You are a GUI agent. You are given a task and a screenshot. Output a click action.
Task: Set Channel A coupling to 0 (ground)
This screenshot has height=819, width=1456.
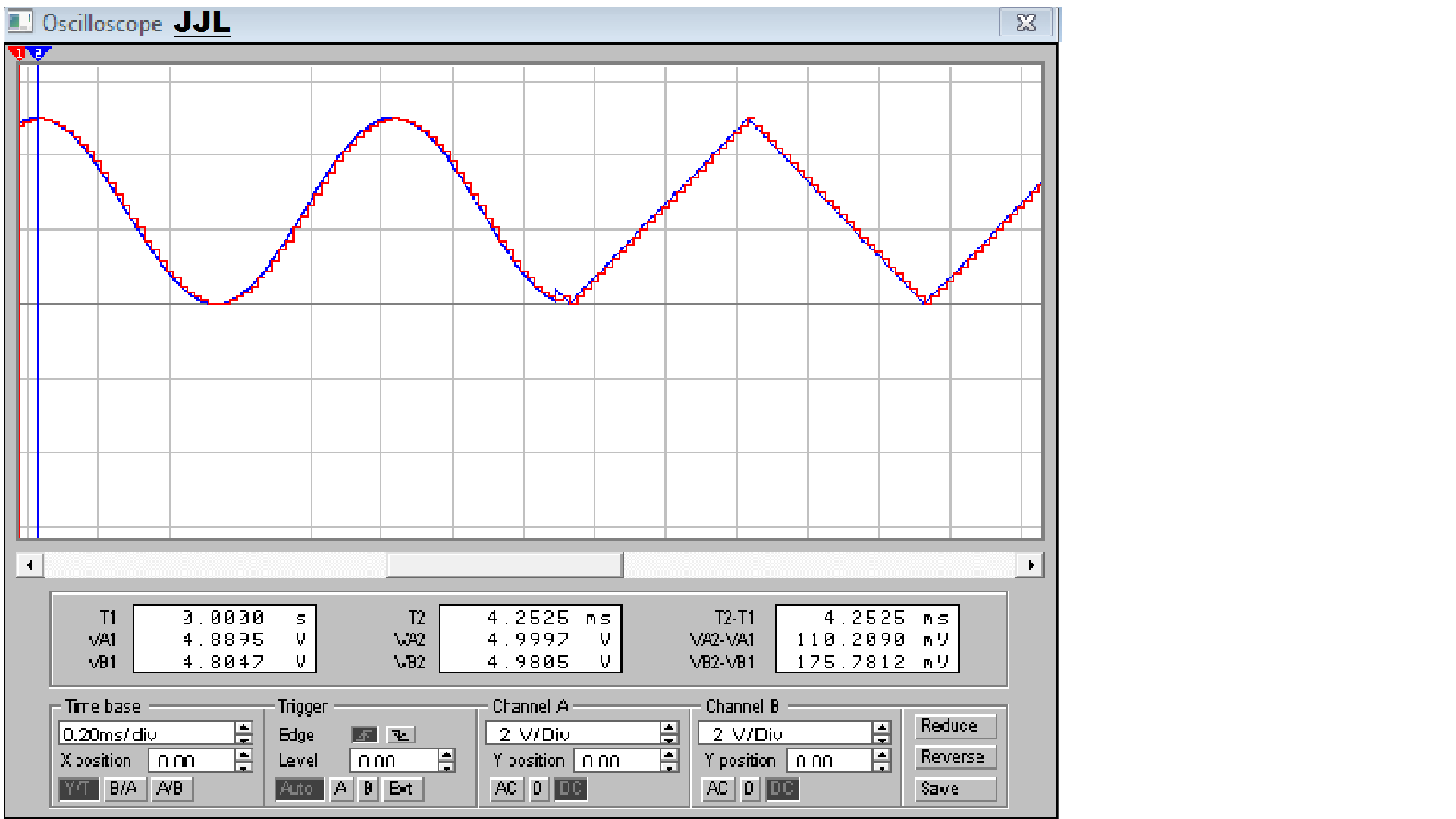click(x=538, y=789)
